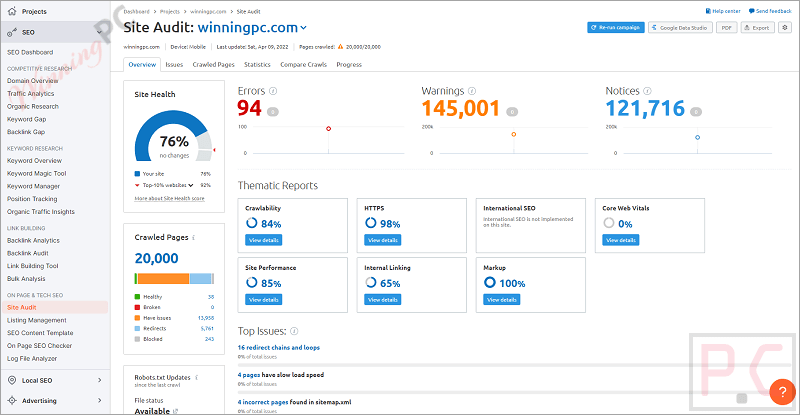Click the Errors info icon
The height and width of the screenshot is (415, 800).
[273, 91]
